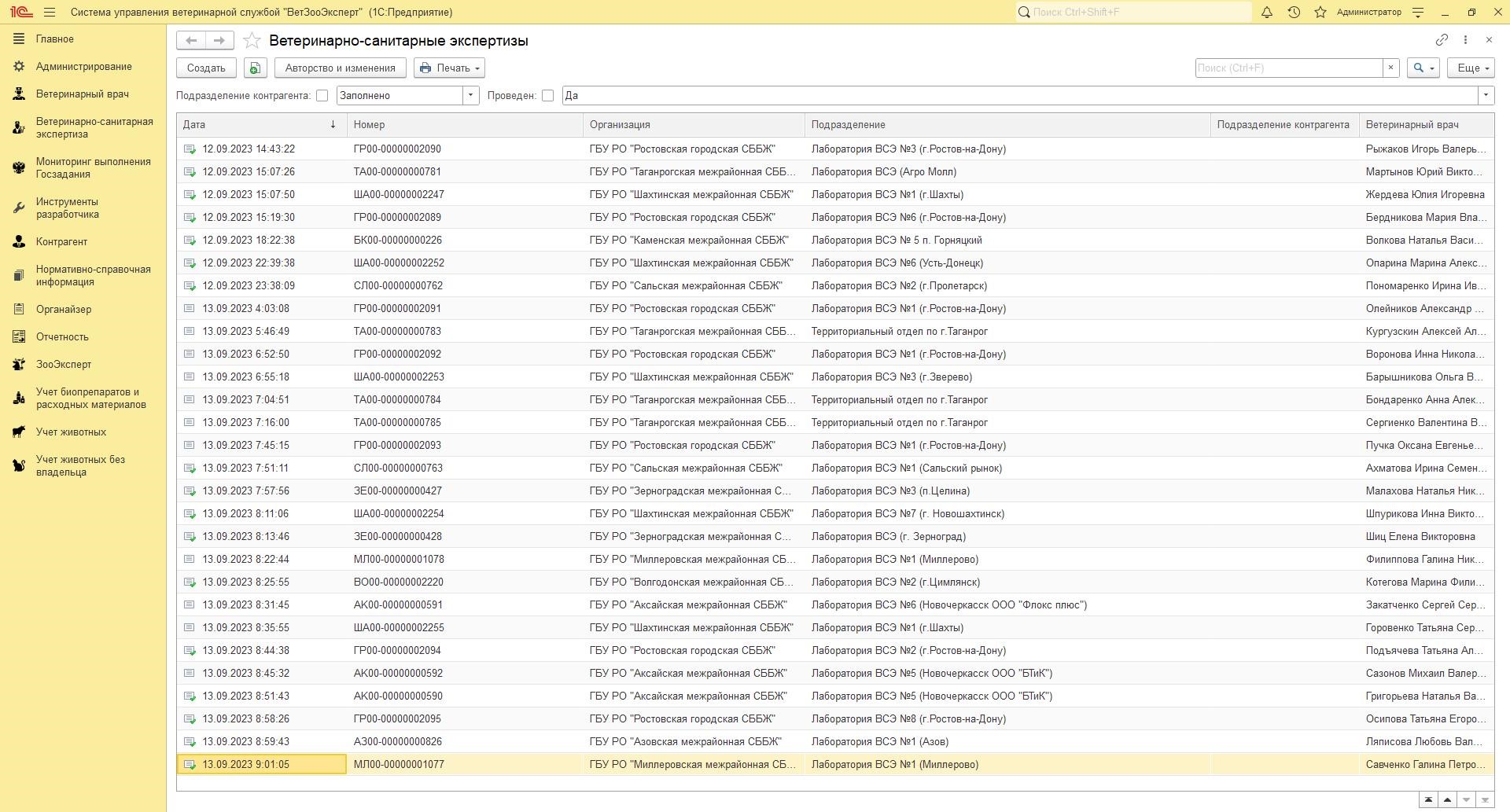Open Мониторинг выполнения Госзадания section

pos(93,167)
